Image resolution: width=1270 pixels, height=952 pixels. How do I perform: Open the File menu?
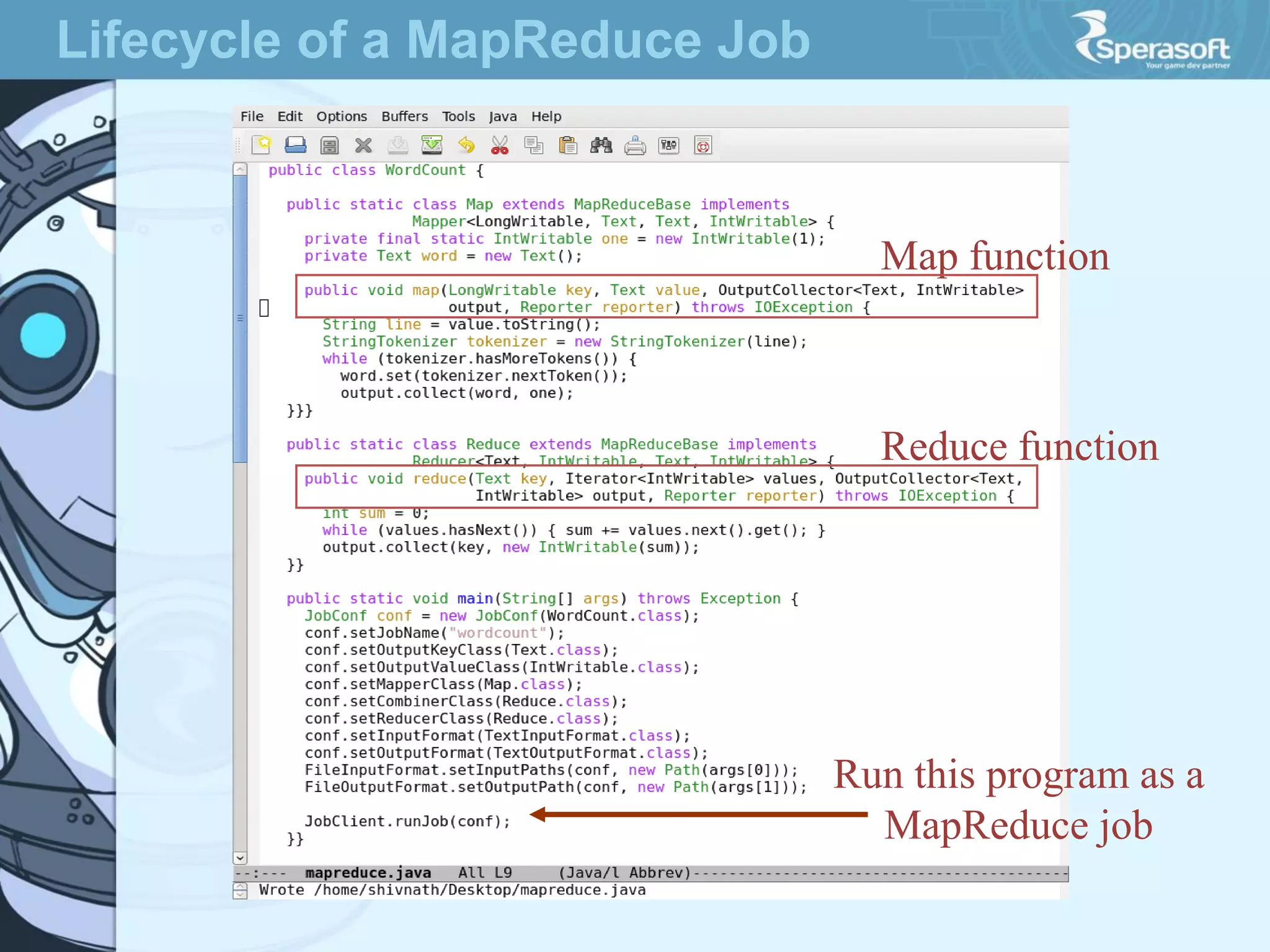click(252, 117)
